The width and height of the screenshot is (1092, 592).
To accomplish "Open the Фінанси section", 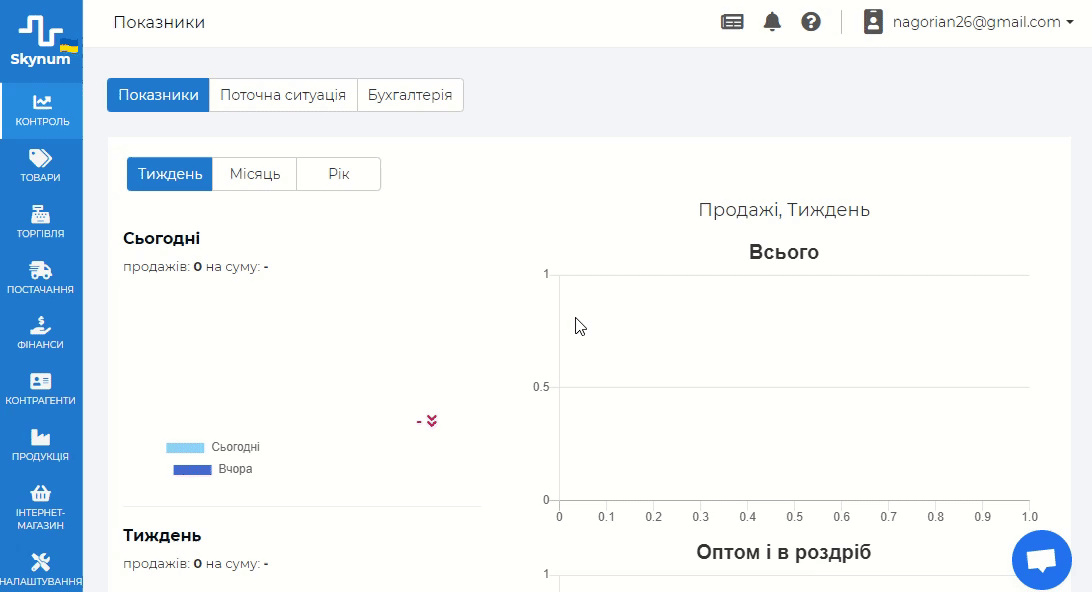I will [x=41, y=333].
